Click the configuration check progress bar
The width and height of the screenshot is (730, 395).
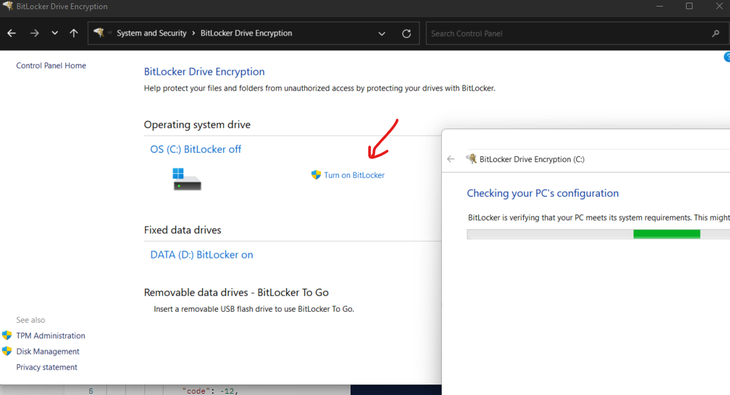[598, 234]
